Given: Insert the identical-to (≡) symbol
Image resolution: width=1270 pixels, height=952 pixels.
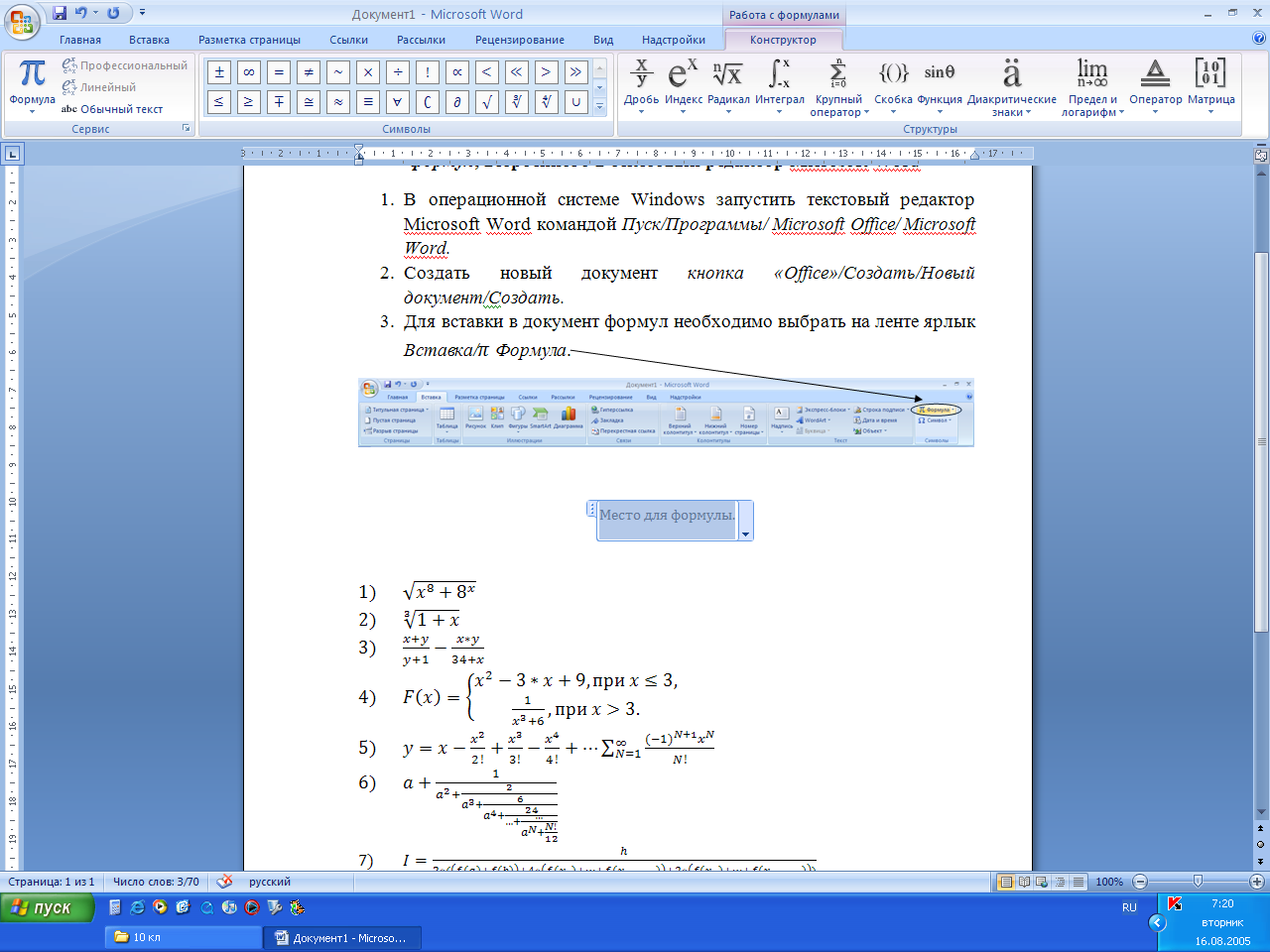Looking at the screenshot, I should click(368, 101).
